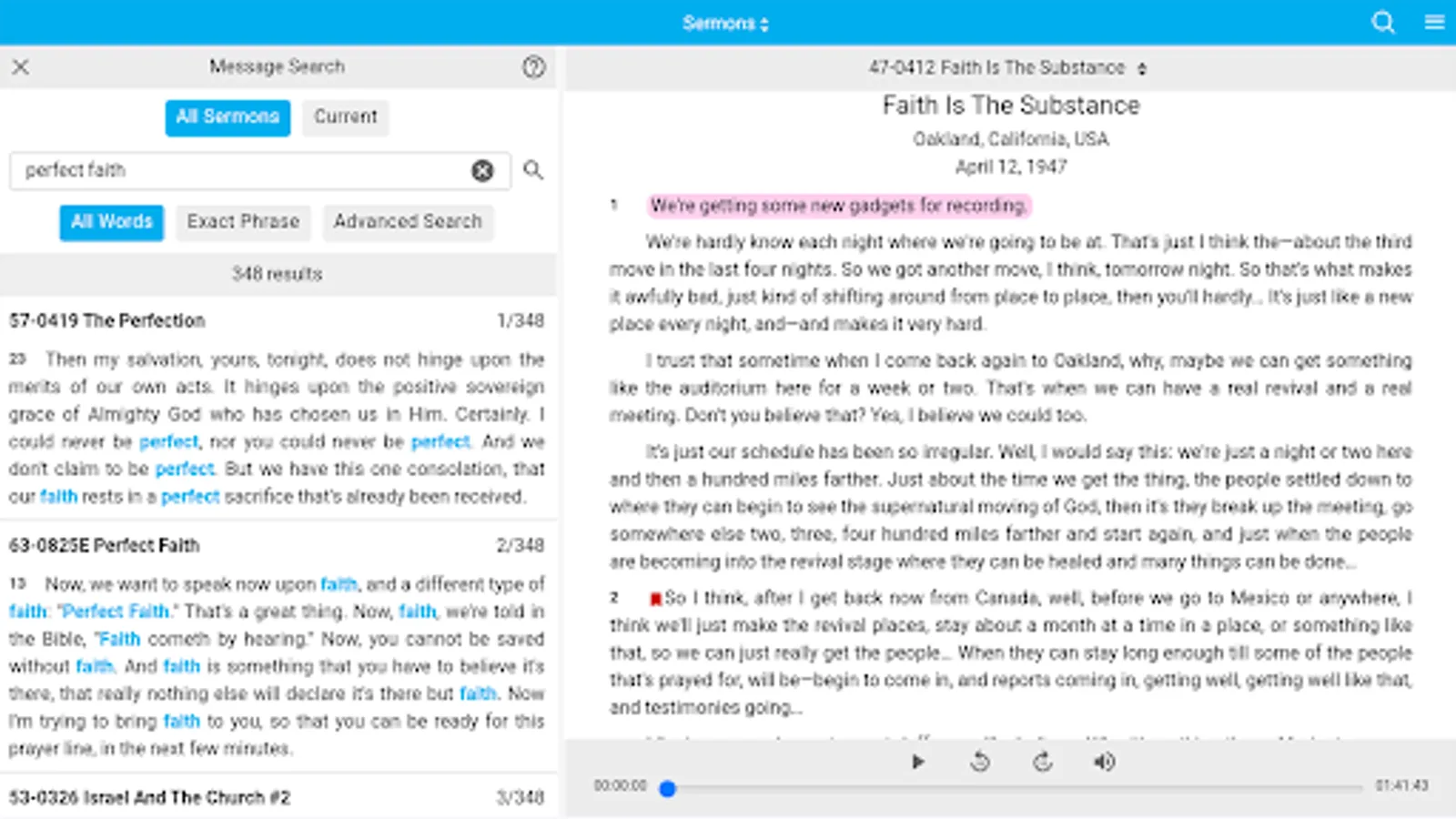Click the volume speaker icon
Screen dimensions: 1456x819
click(x=1105, y=763)
